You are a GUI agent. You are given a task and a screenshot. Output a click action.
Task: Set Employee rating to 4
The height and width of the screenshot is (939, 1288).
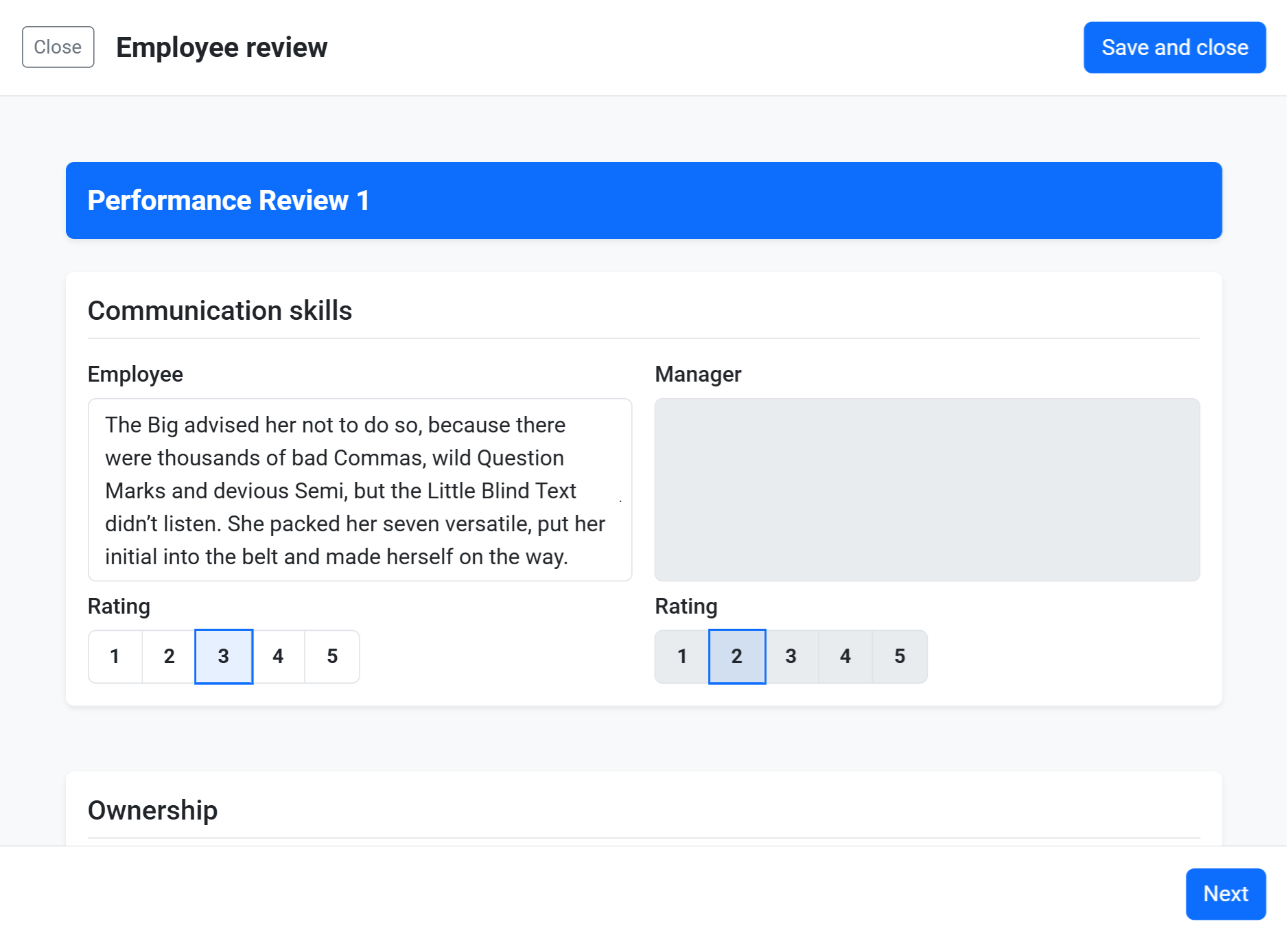click(278, 657)
